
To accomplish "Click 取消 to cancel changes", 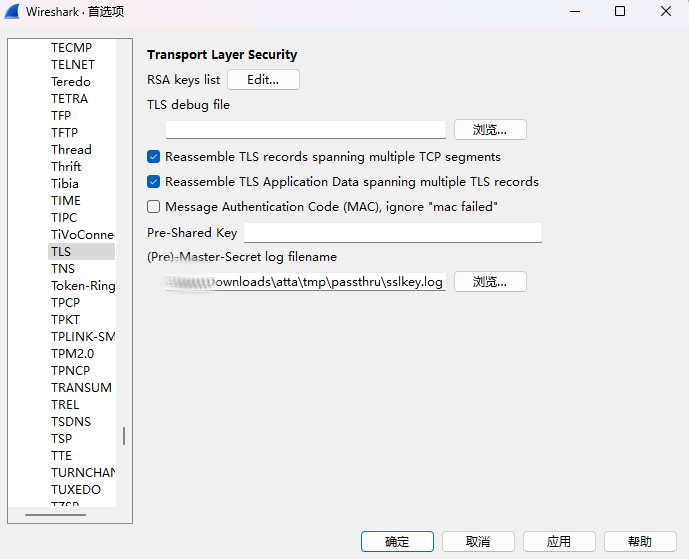I will (478, 541).
